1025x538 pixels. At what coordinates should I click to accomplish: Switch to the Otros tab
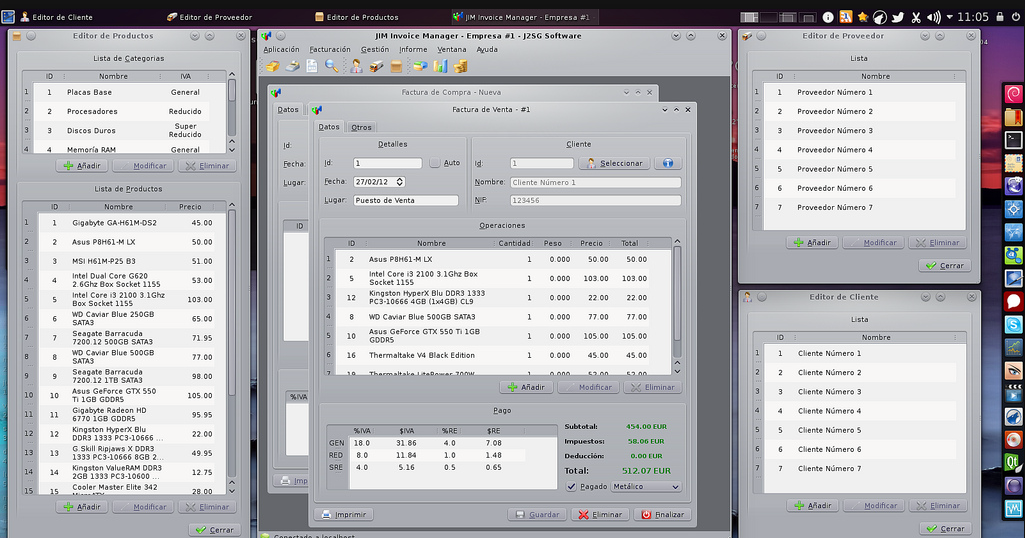(x=361, y=127)
